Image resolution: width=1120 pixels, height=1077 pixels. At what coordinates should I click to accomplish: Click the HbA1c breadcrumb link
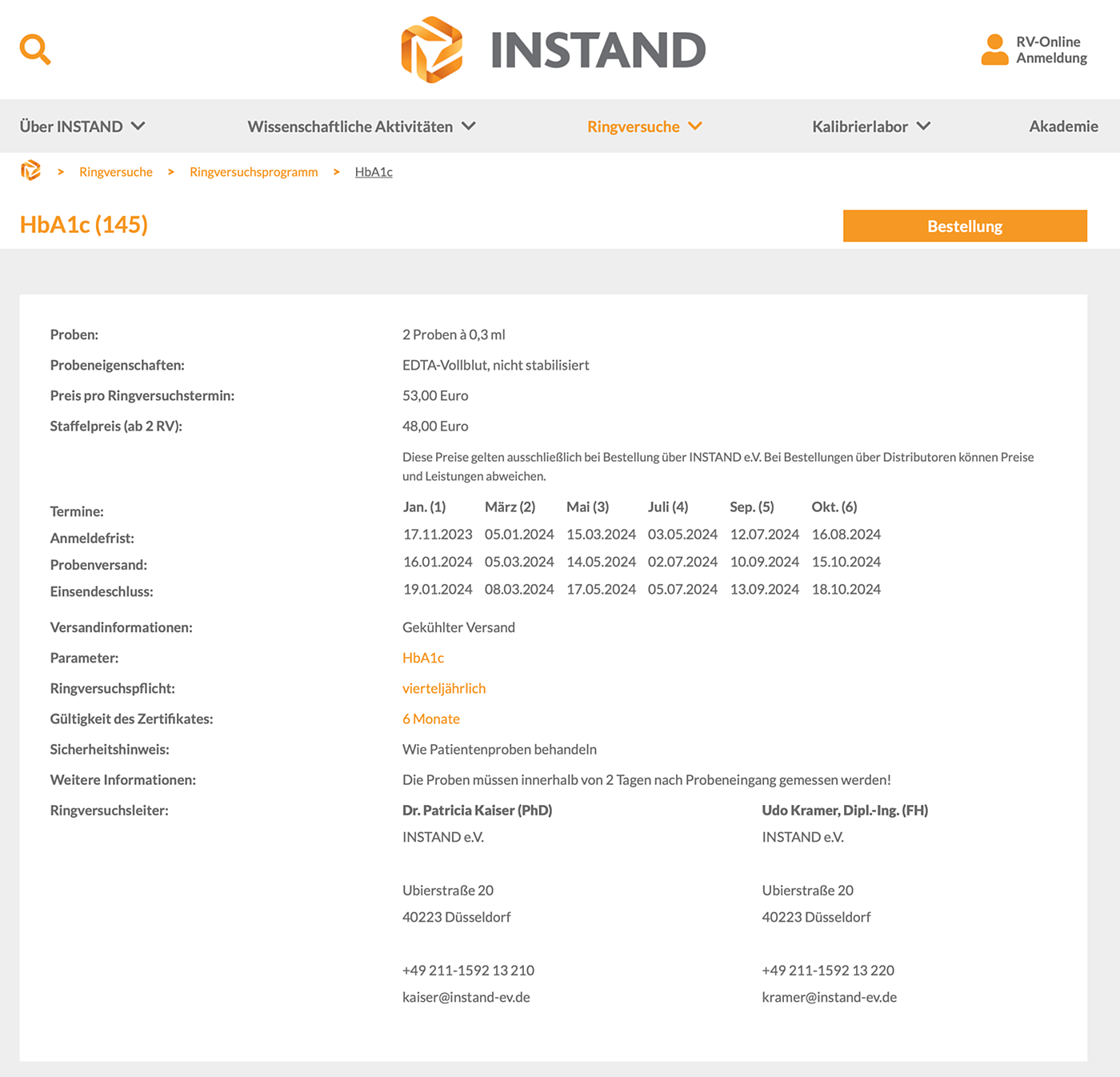(374, 172)
